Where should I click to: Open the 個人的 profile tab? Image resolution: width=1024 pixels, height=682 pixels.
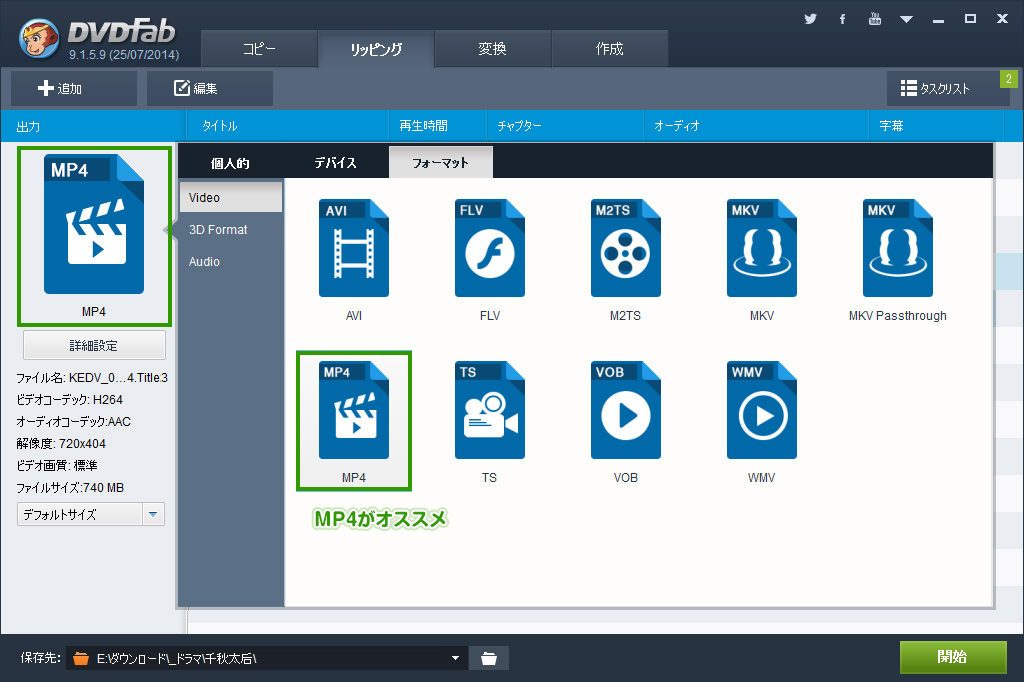[230, 163]
